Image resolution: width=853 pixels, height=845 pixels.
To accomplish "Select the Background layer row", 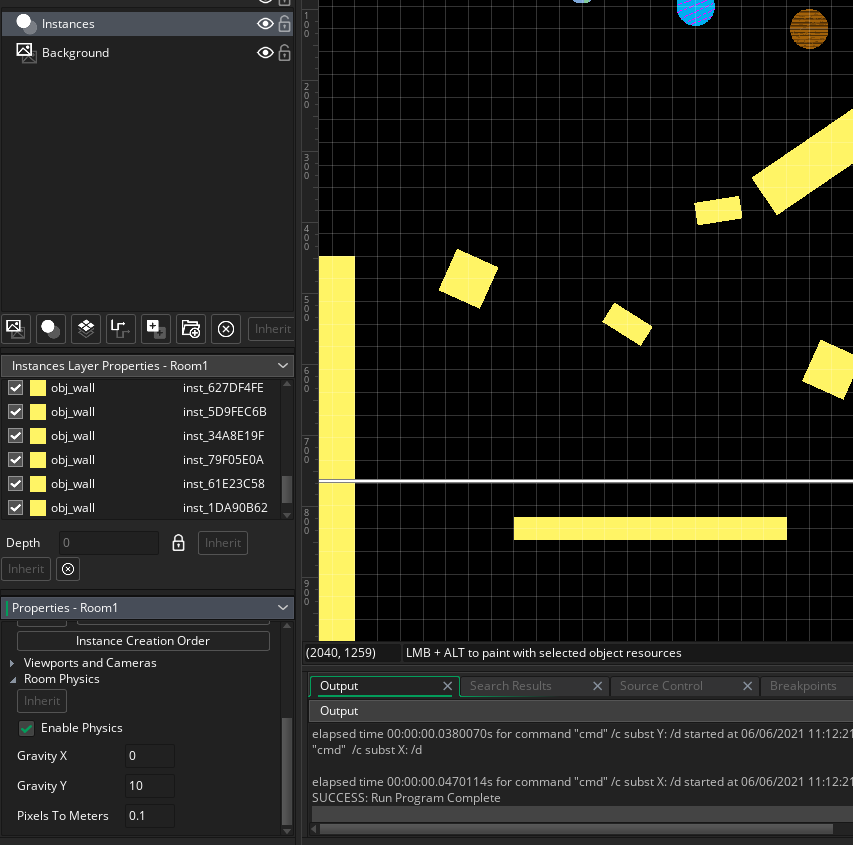I will click(147, 53).
